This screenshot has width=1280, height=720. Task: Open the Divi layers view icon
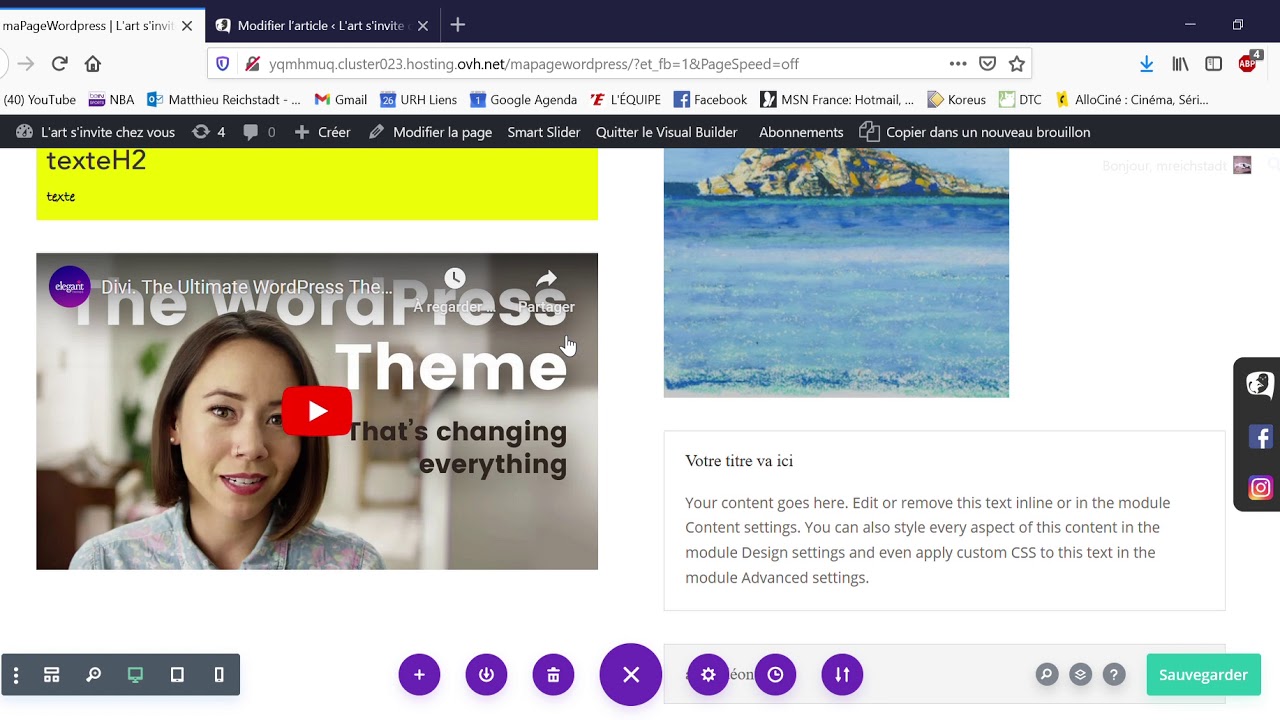(1080, 675)
